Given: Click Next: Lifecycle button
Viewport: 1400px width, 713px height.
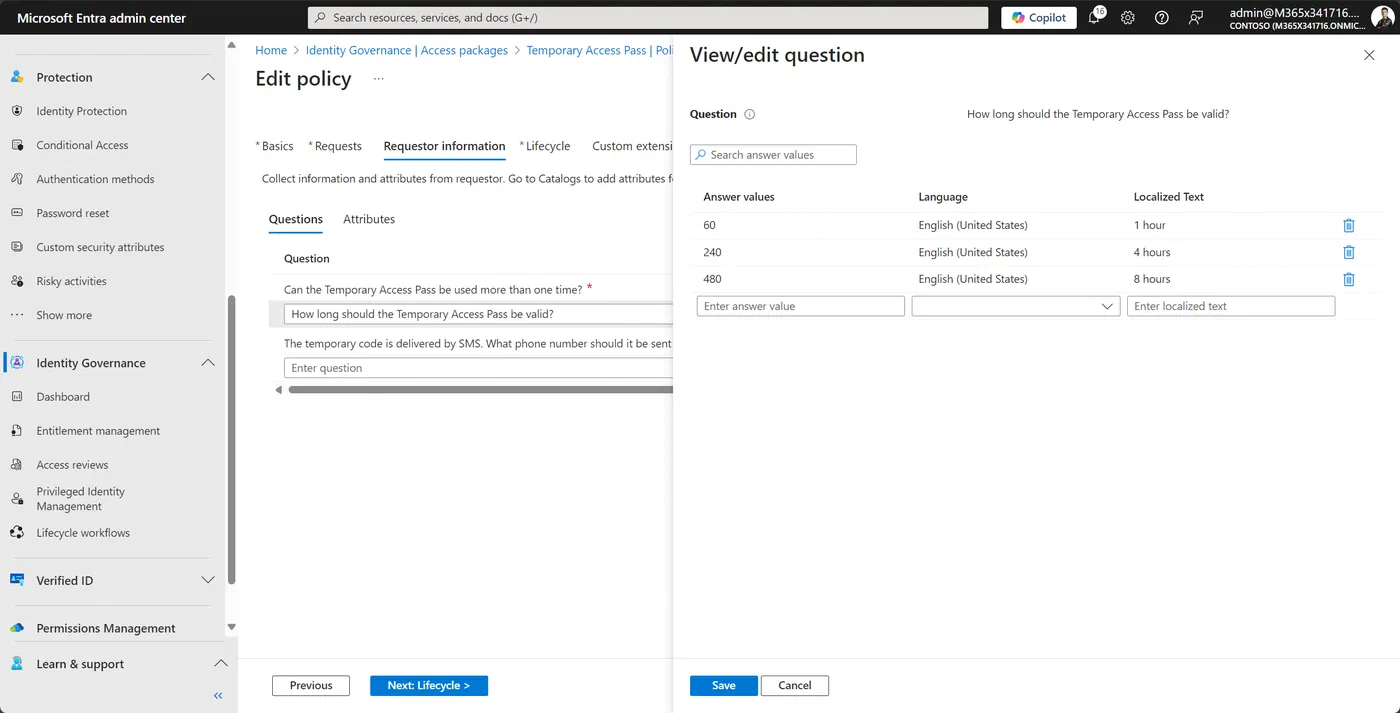Looking at the screenshot, I should (x=429, y=686).
